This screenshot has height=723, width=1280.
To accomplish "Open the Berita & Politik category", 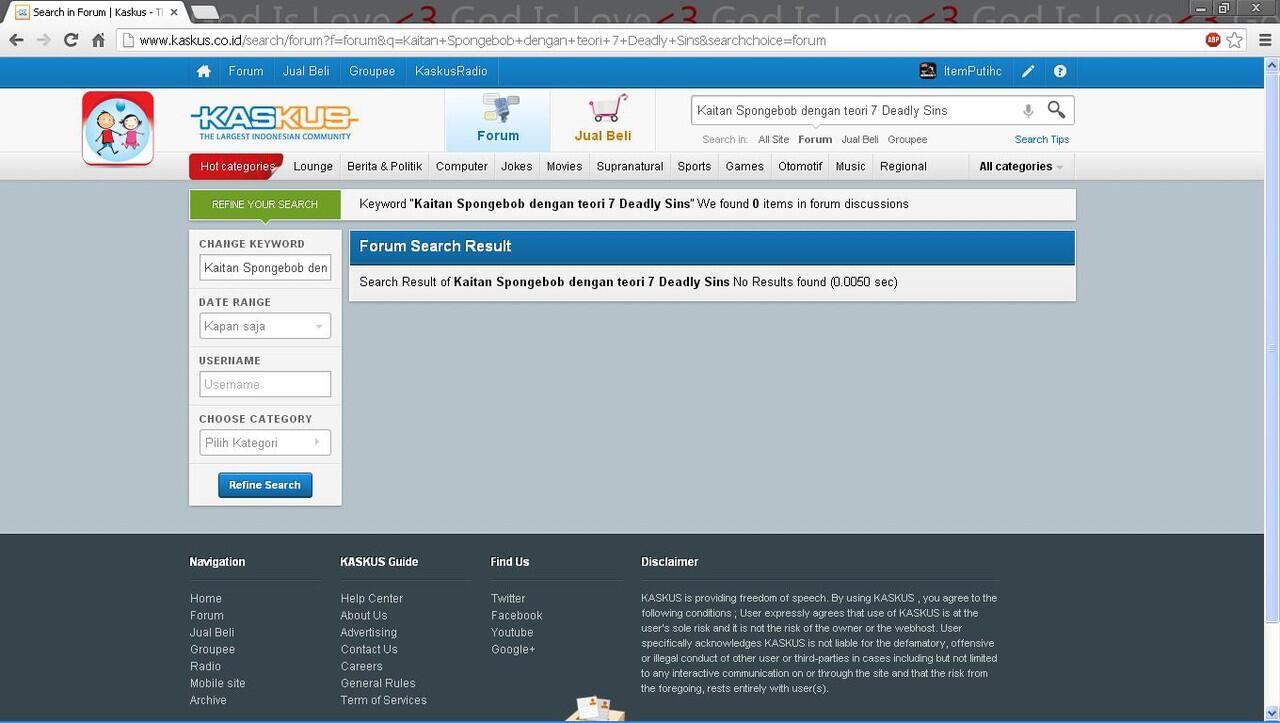I will pos(385,166).
